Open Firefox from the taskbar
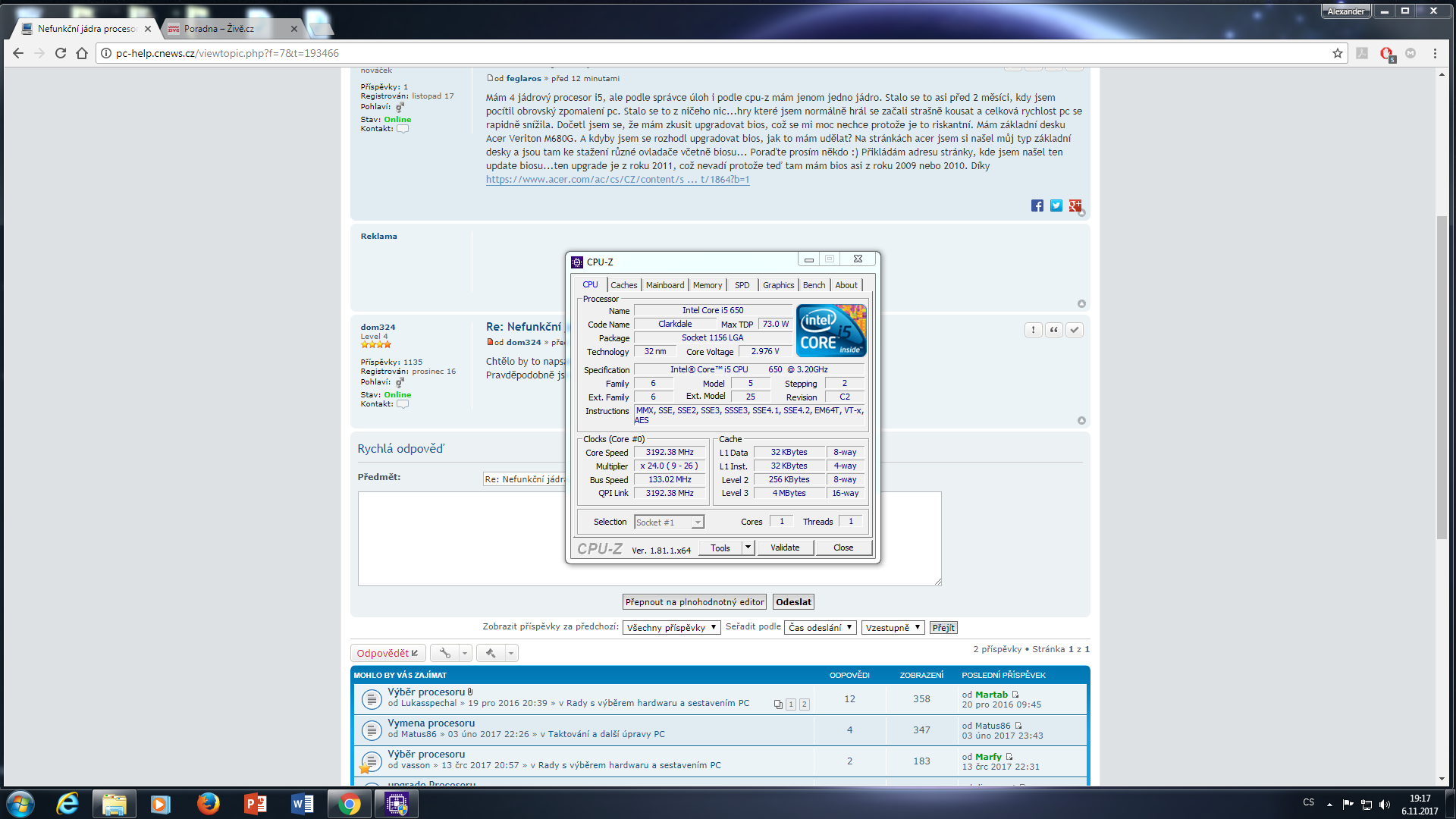The image size is (1456, 819). tap(208, 803)
